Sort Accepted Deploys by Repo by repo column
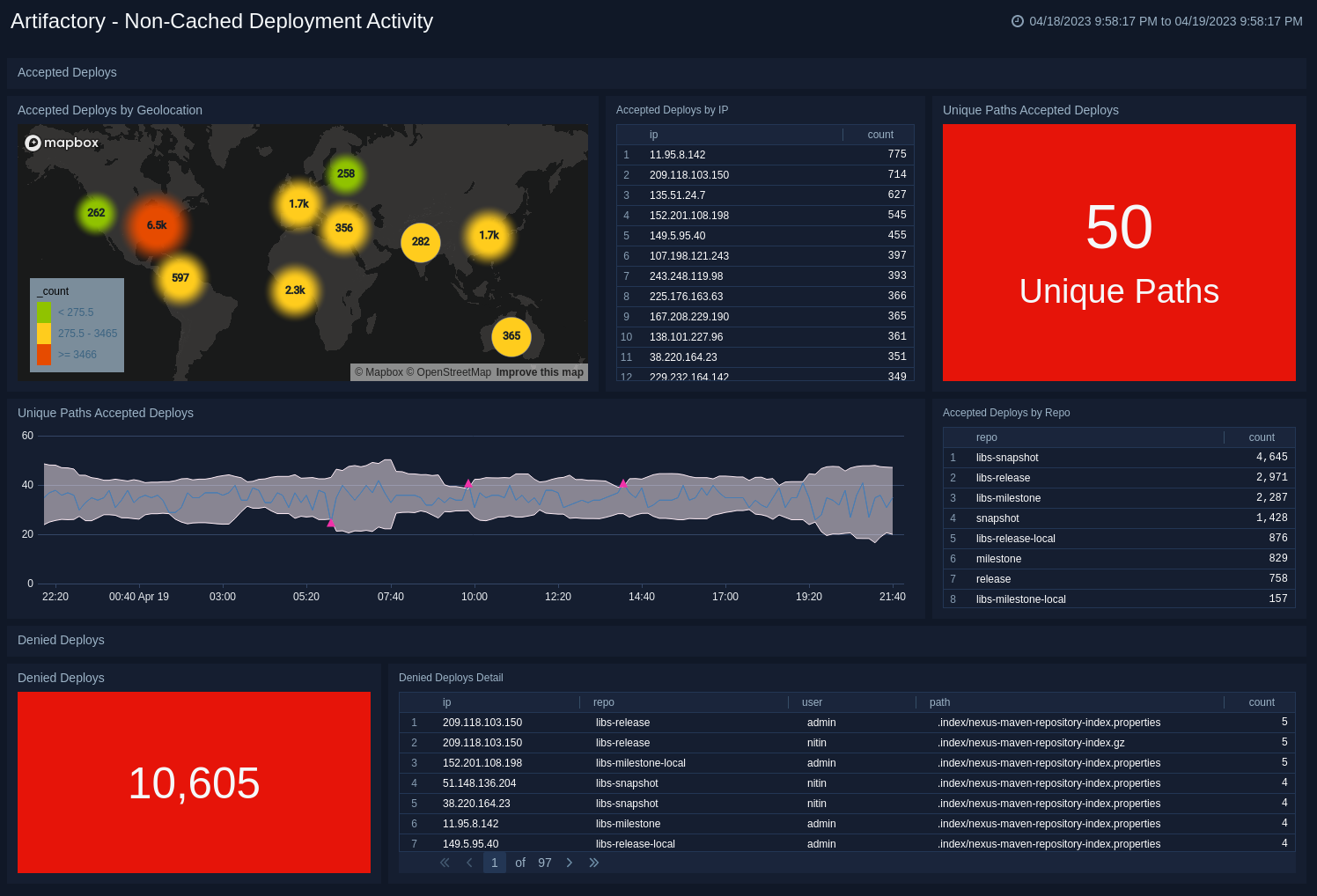The height and width of the screenshot is (896, 1317). (986, 437)
